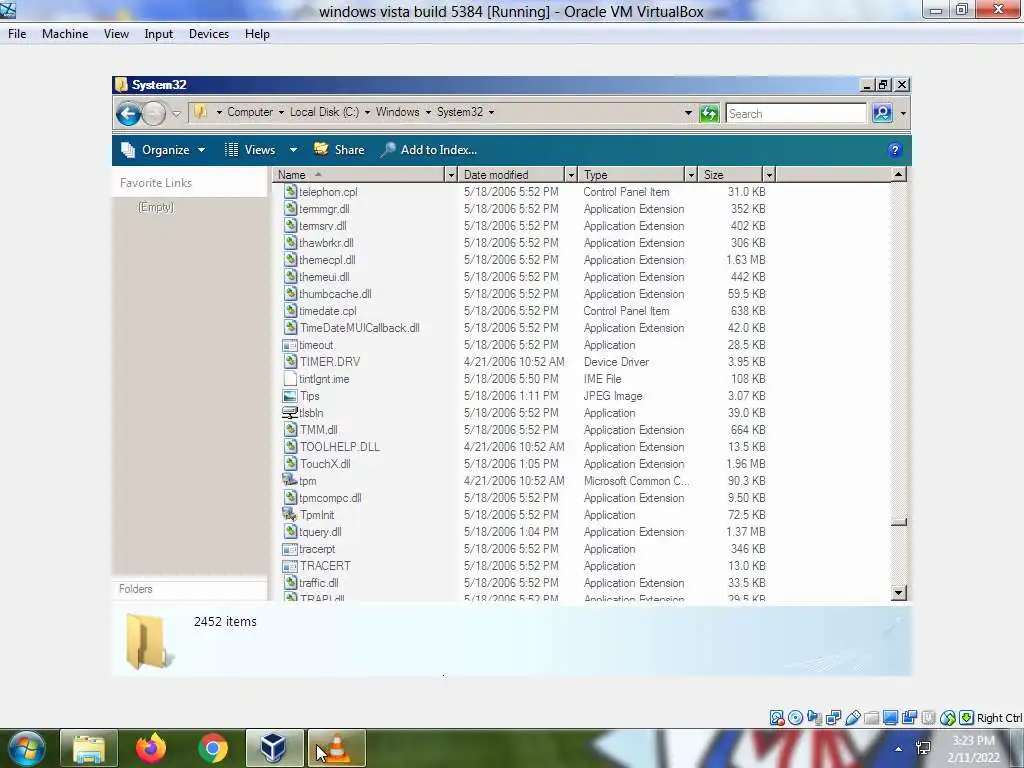Click the scroll down arrow of file list

coord(899,593)
